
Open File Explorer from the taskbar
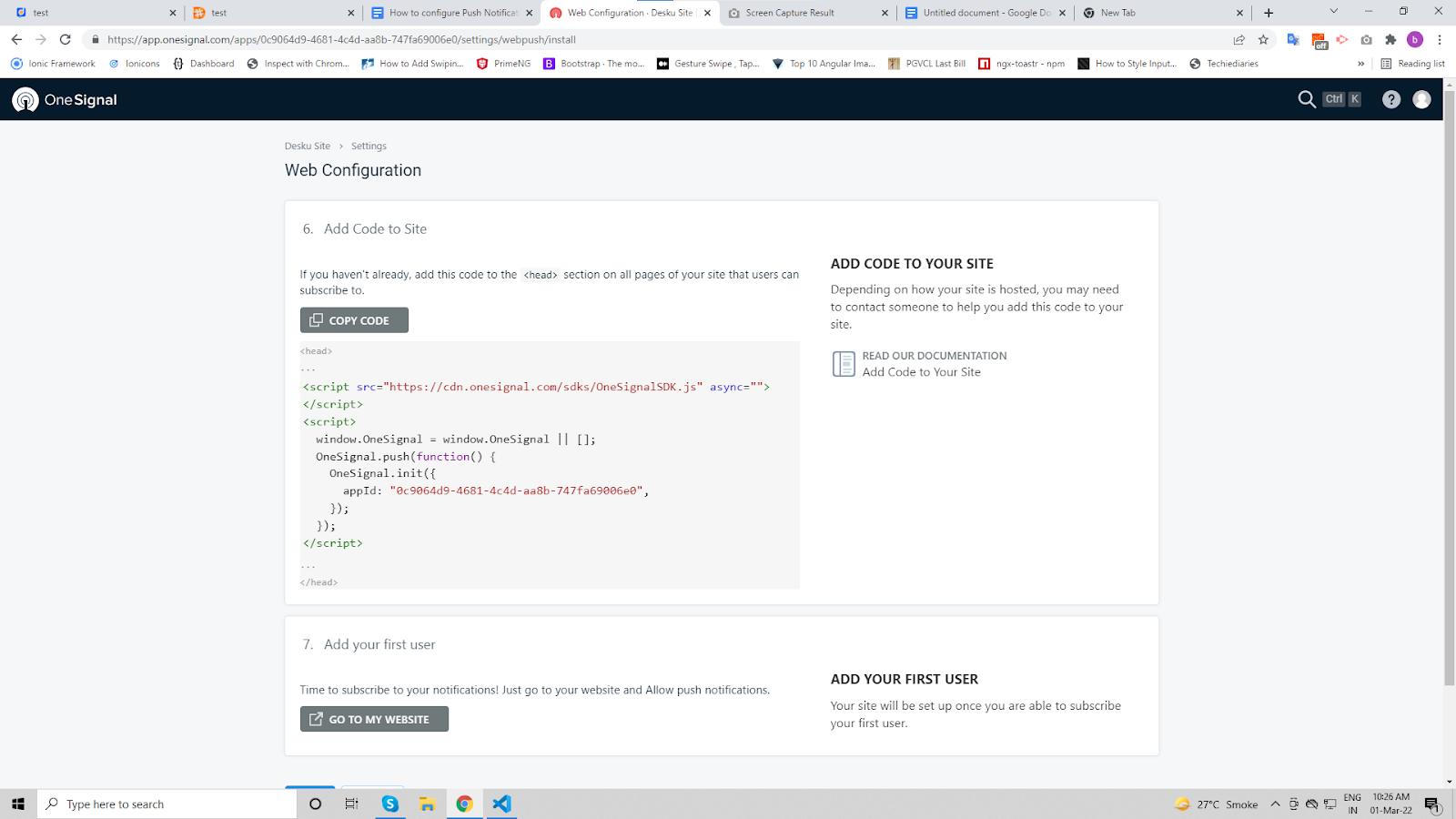[427, 804]
